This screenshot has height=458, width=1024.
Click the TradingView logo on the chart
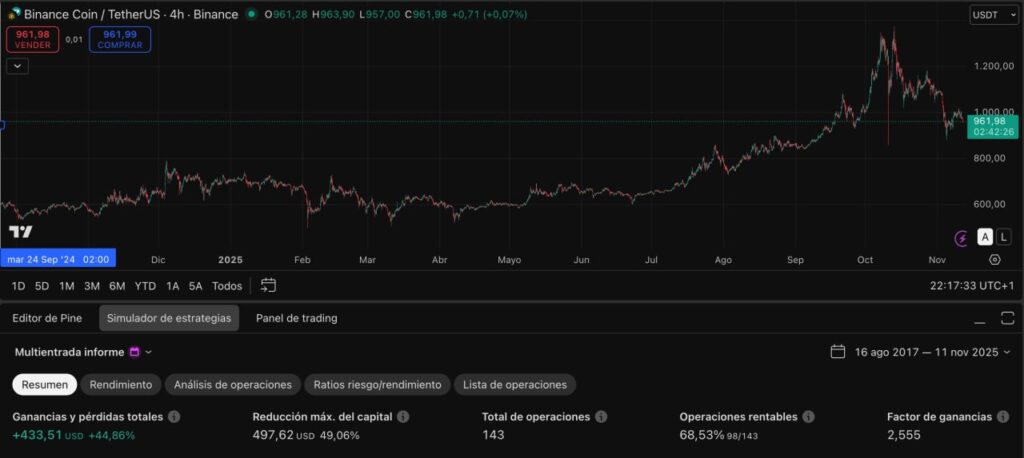pos(21,232)
